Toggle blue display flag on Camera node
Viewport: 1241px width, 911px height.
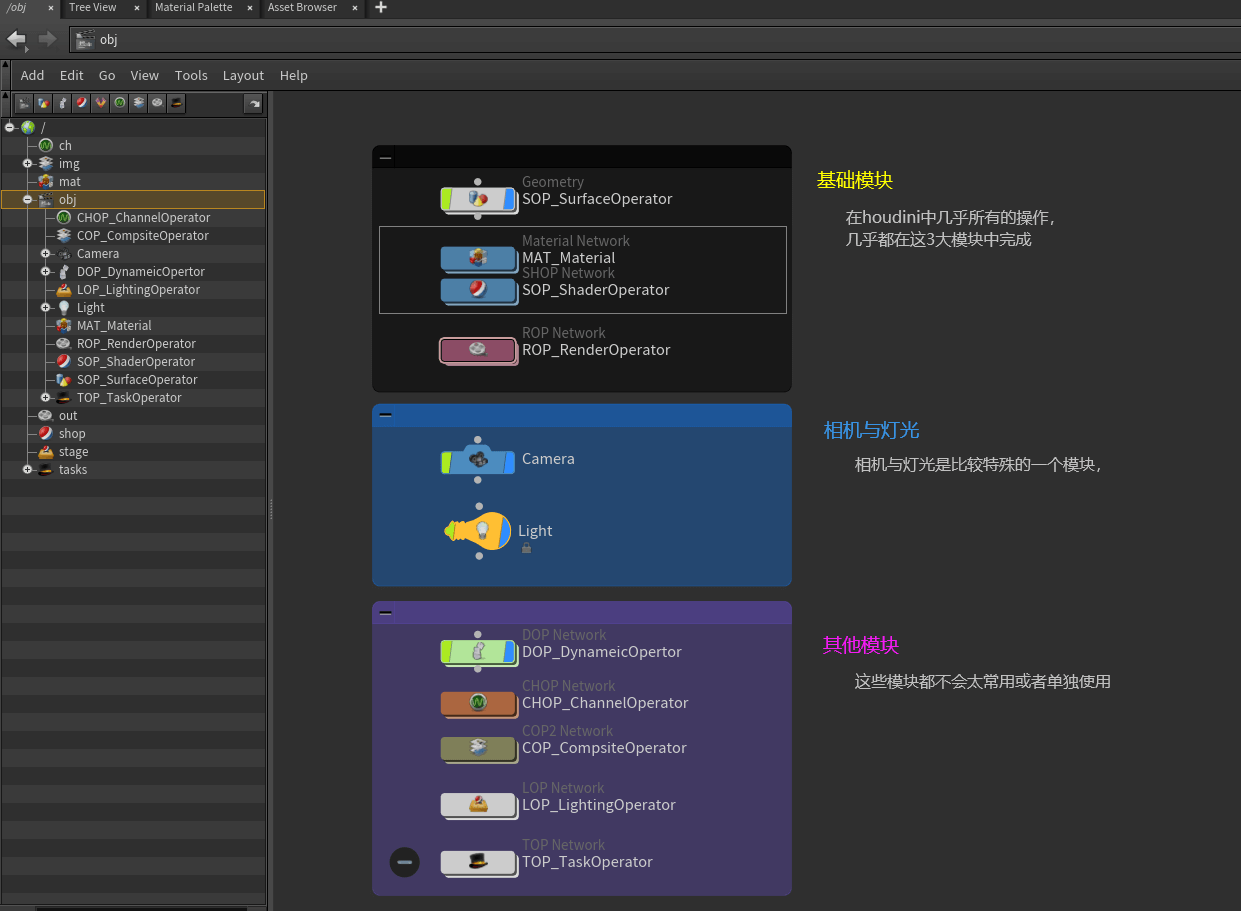point(509,461)
